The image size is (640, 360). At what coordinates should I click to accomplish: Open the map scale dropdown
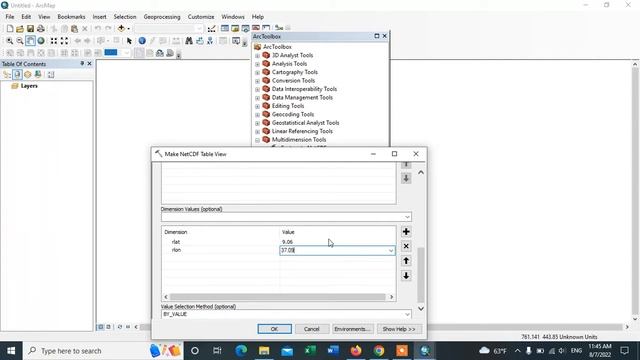point(199,29)
